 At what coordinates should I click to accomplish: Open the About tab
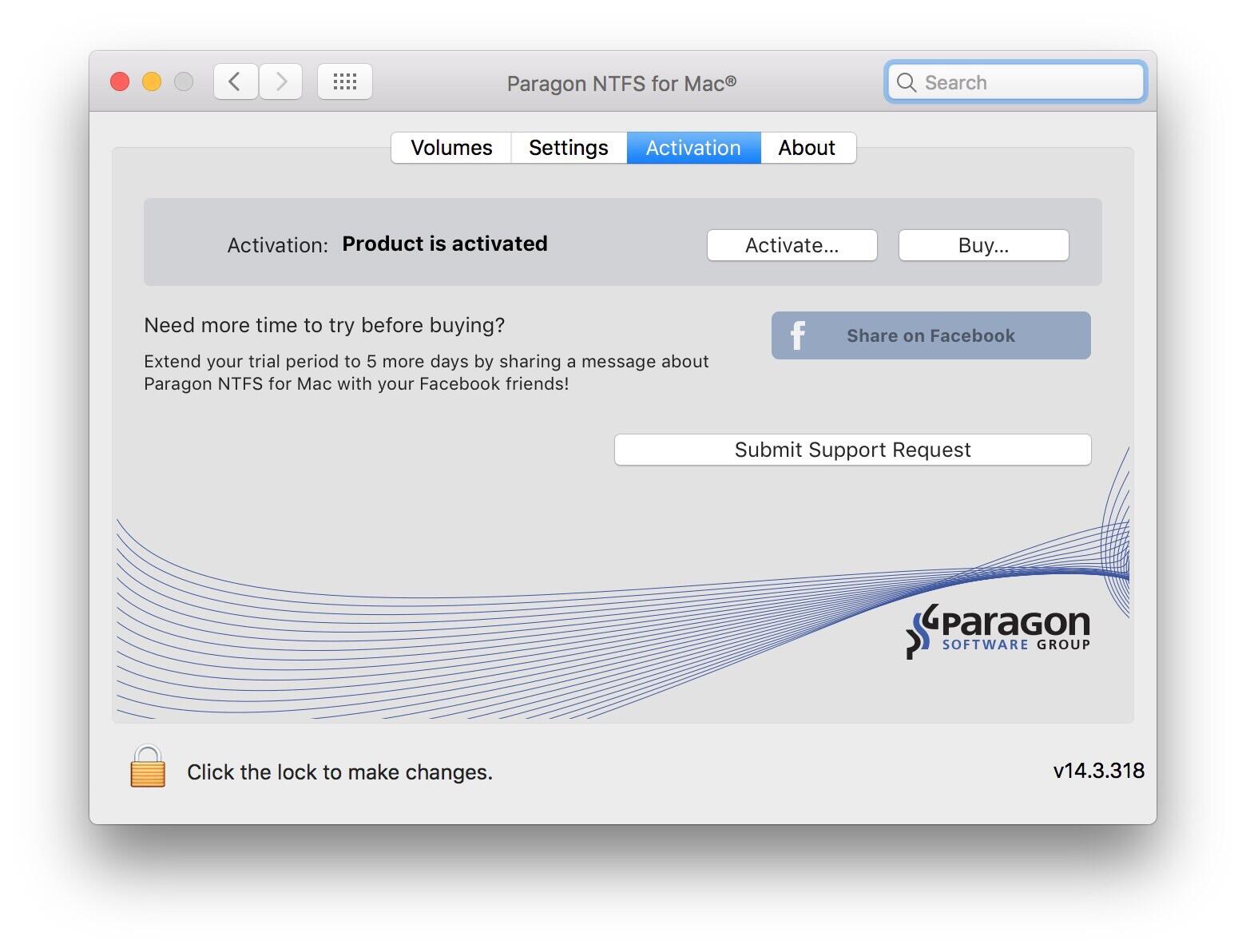pyautogui.click(x=808, y=148)
